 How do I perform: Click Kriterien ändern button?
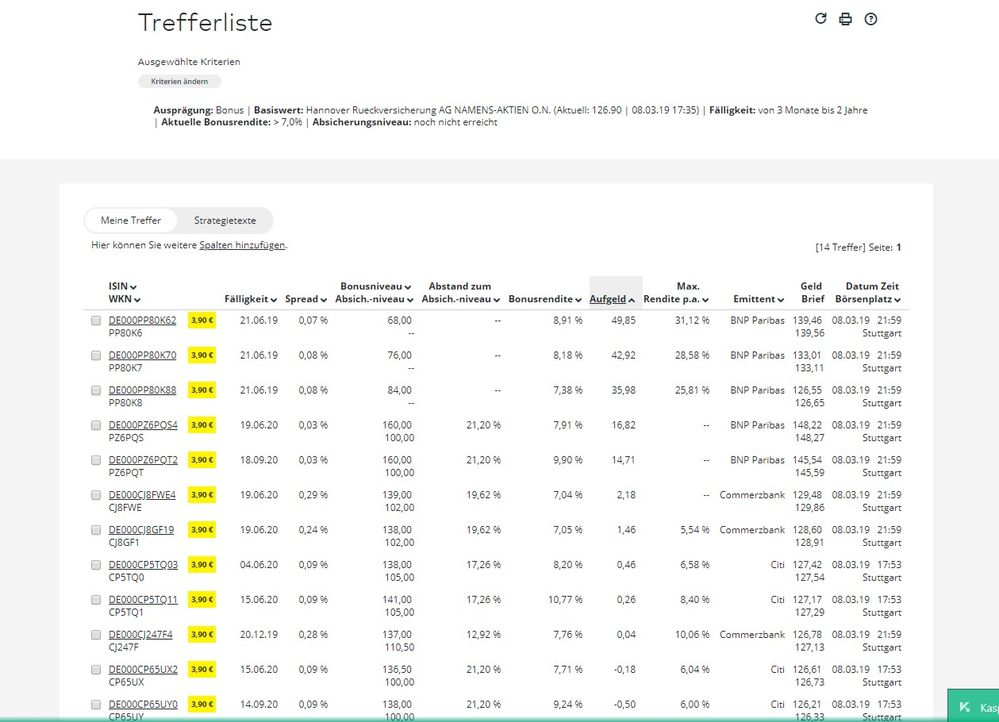179,82
